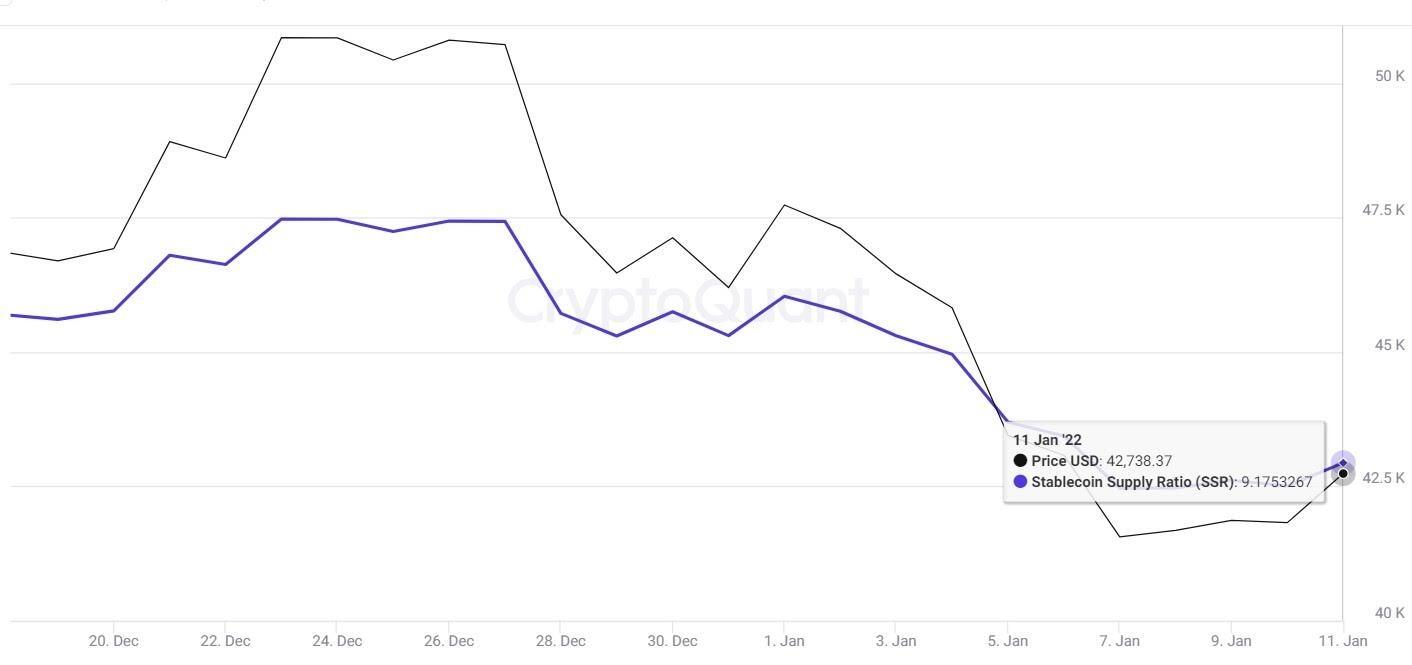Click the CryptoQuant watermark in the chart
This screenshot has width=1412, height=665.
pyautogui.click(x=689, y=300)
